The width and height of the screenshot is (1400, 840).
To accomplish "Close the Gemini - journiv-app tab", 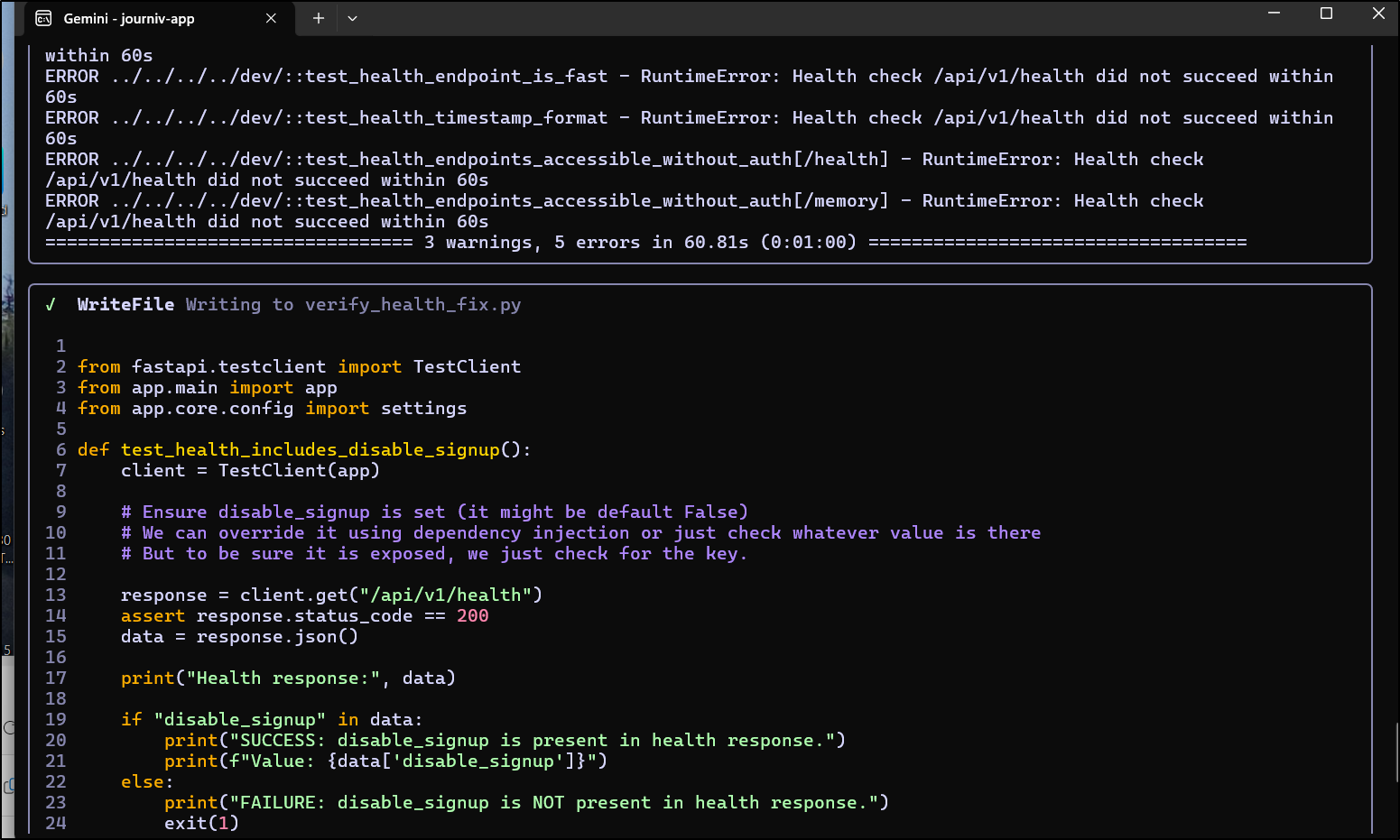I will pos(271,18).
